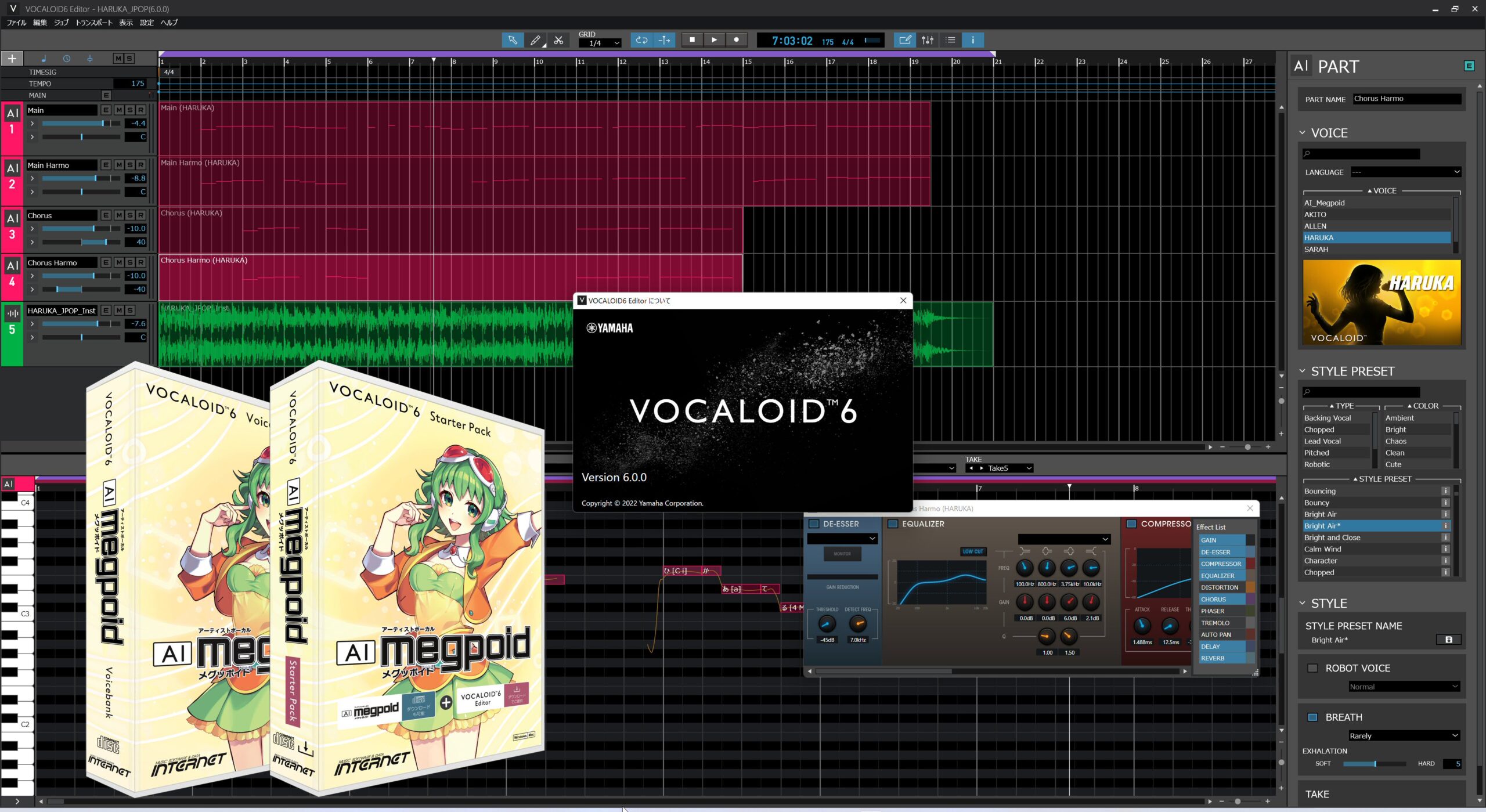Viewport: 1486px width, 812px height.
Task: Mute the Main track
Action: coord(119,110)
